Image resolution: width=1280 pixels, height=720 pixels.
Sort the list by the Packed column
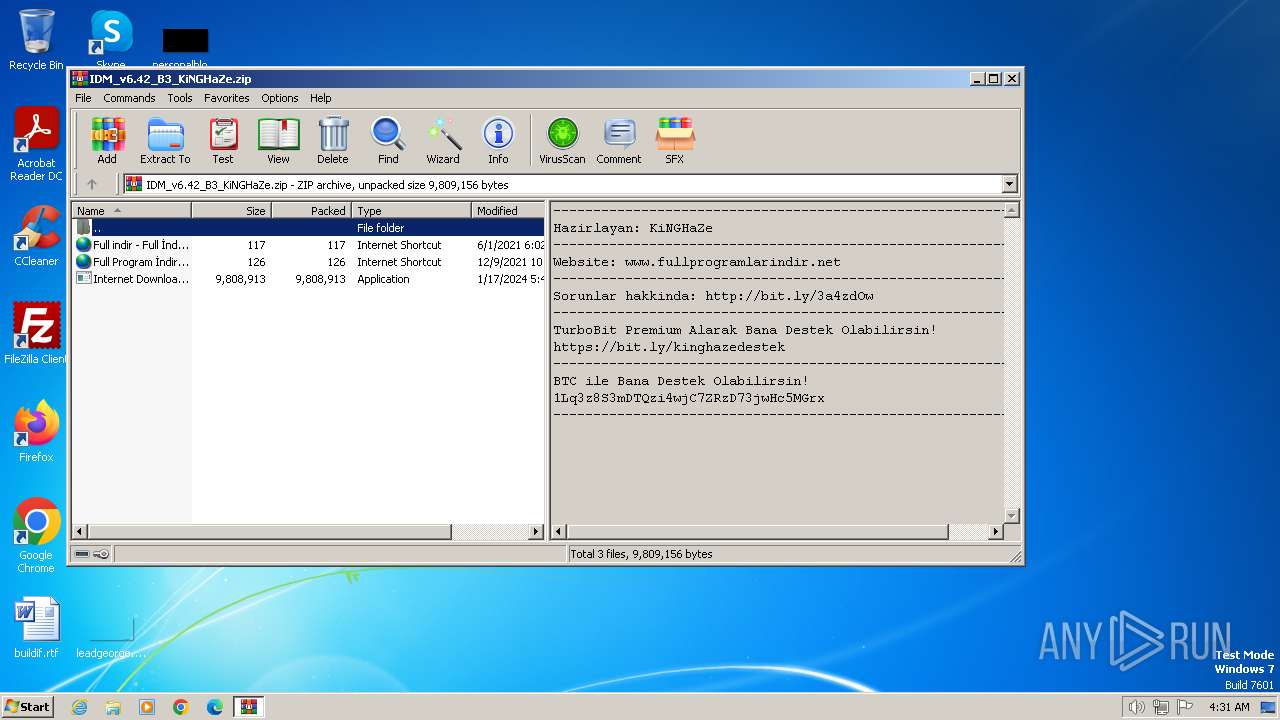311,210
